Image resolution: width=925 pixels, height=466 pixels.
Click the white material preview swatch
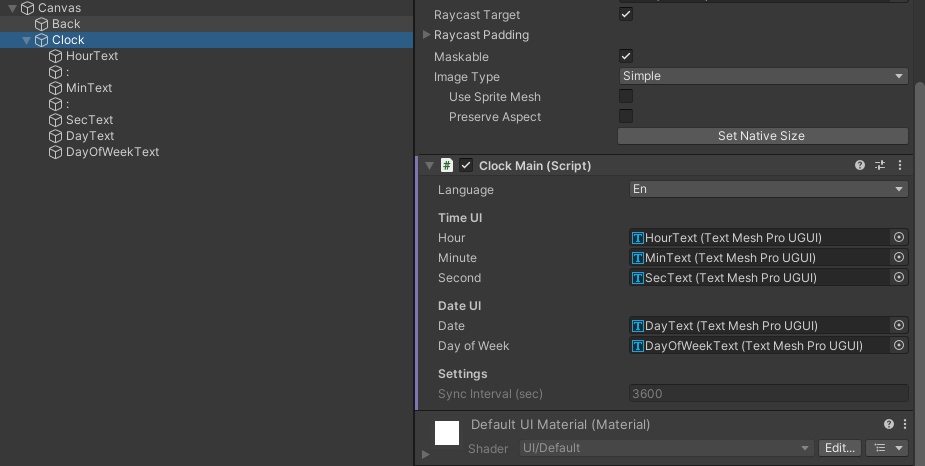pyautogui.click(x=447, y=432)
